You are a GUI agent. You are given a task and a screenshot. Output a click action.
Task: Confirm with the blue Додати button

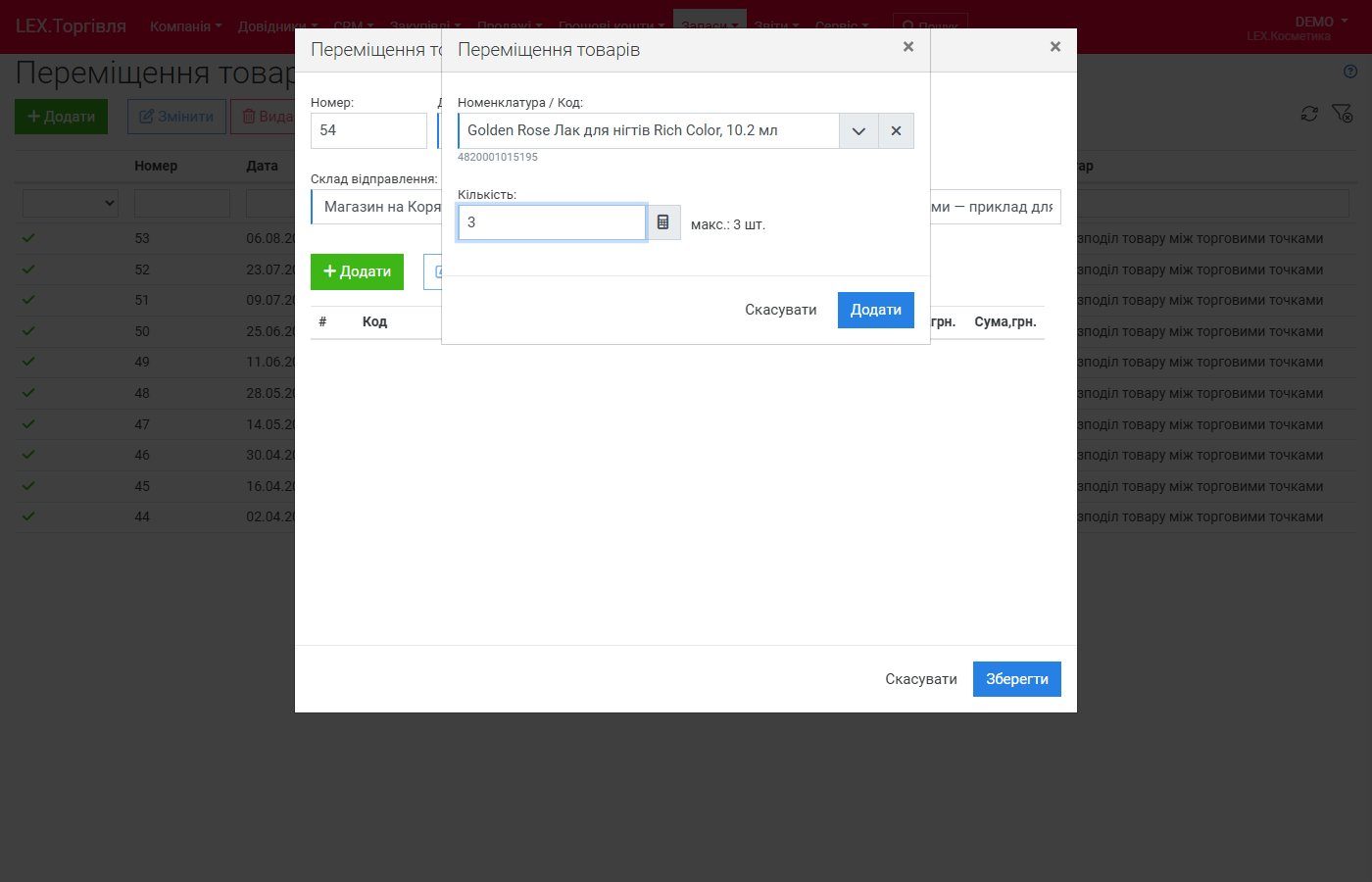(x=876, y=310)
